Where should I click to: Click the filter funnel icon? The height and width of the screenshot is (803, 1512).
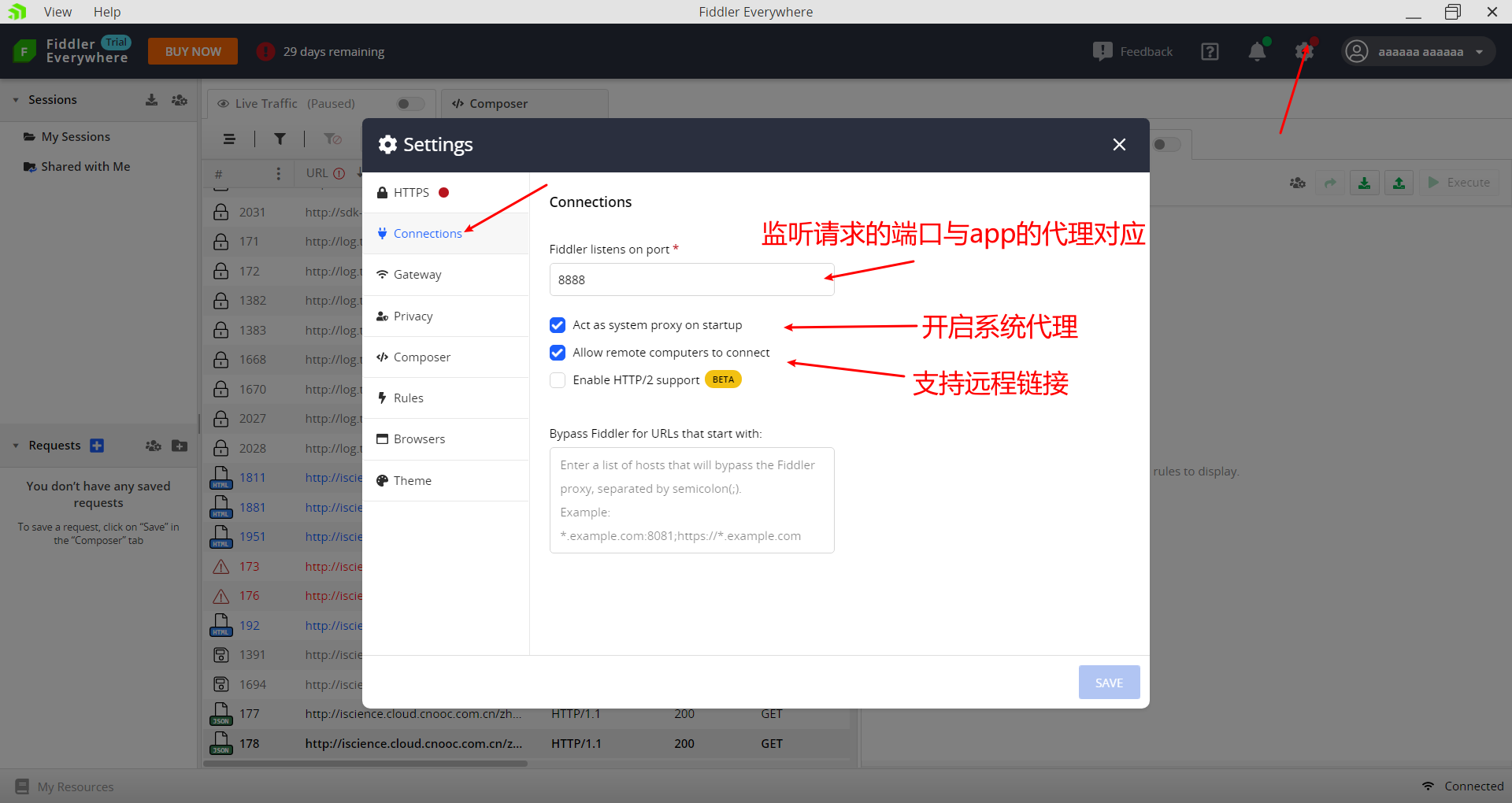[280, 139]
